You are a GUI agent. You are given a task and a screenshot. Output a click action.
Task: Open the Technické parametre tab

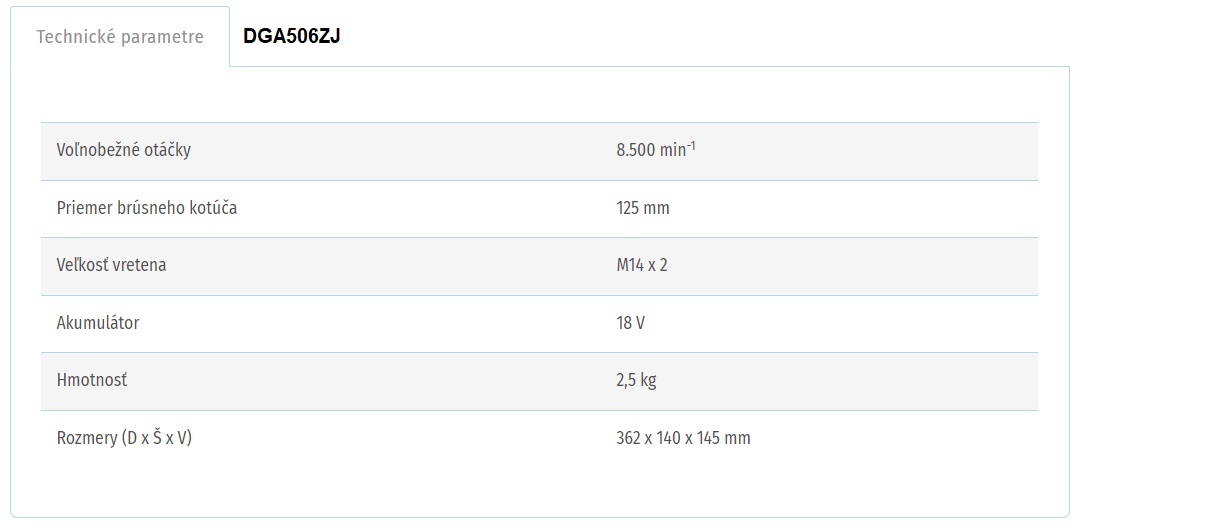pos(120,37)
